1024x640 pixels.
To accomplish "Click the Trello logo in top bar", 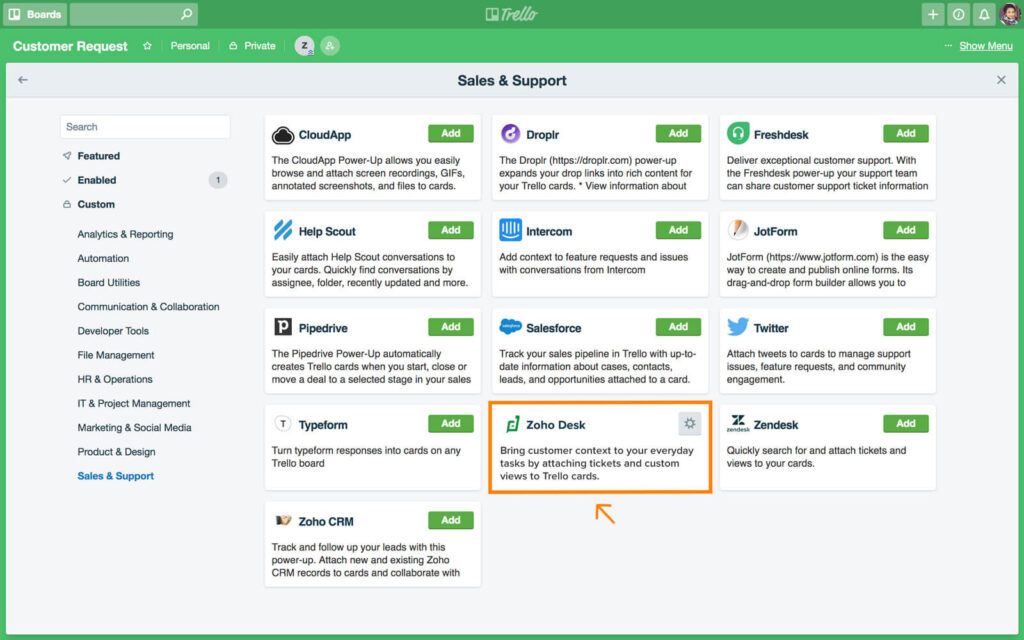I will pos(511,14).
